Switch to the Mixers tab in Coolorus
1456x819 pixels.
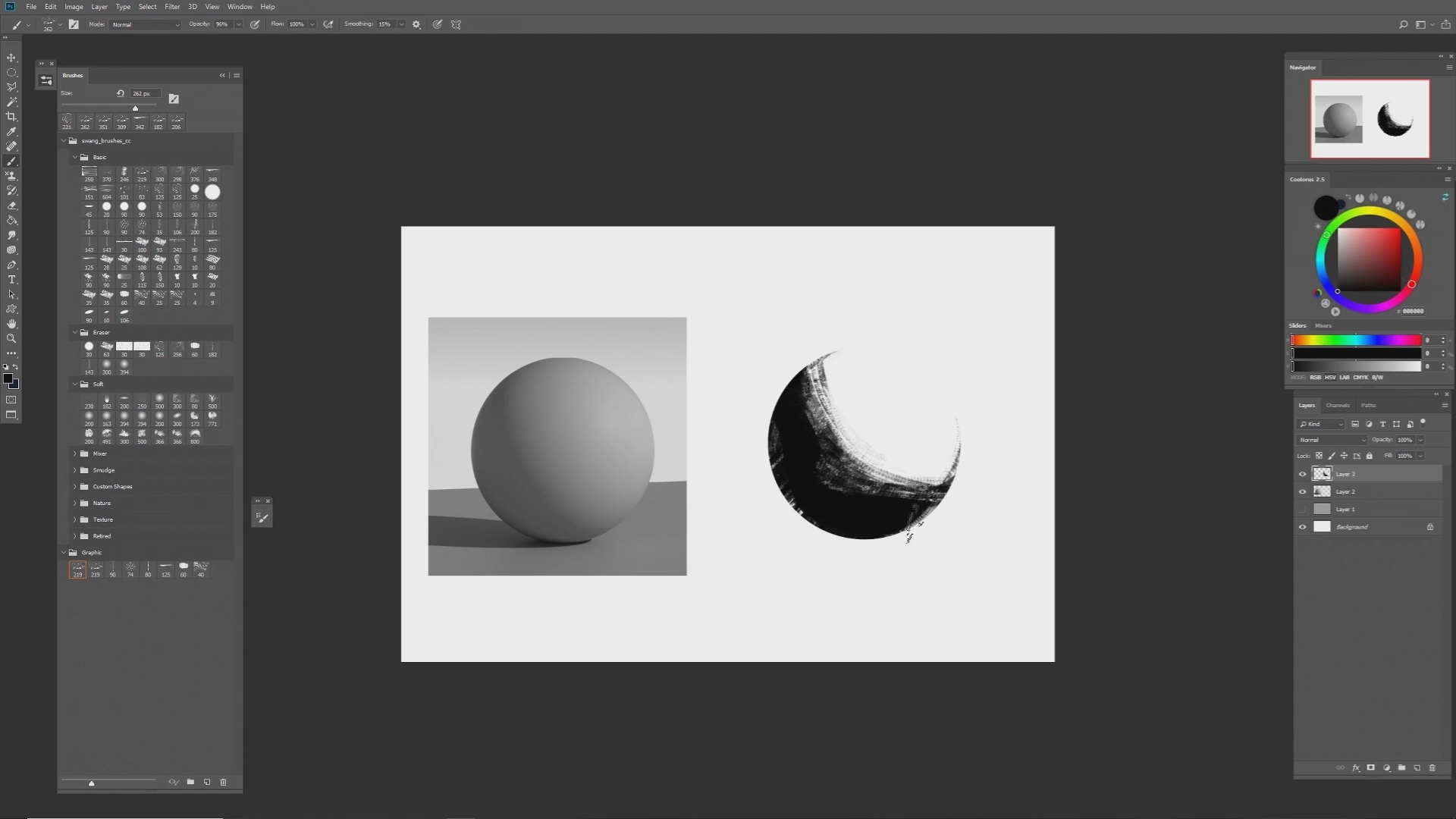click(1323, 325)
